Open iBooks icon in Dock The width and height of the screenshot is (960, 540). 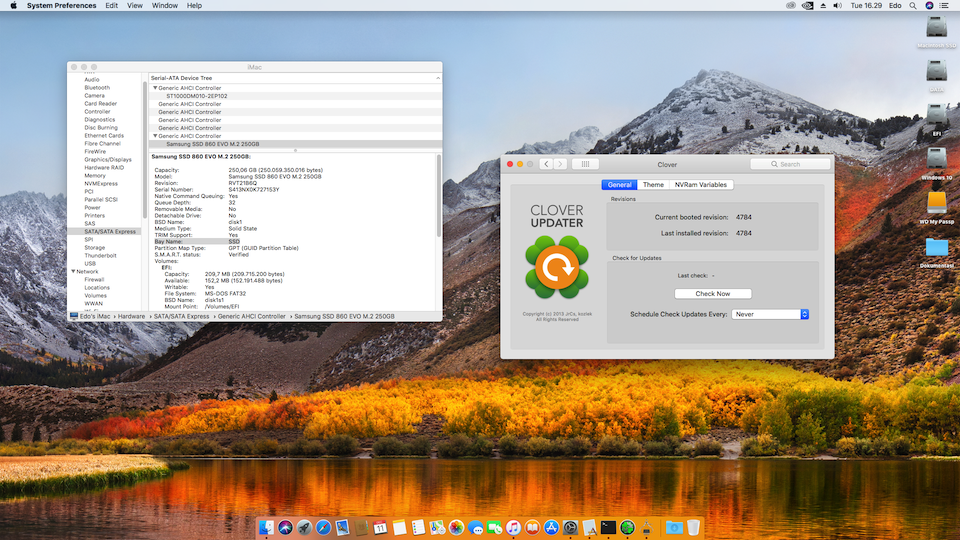532,527
